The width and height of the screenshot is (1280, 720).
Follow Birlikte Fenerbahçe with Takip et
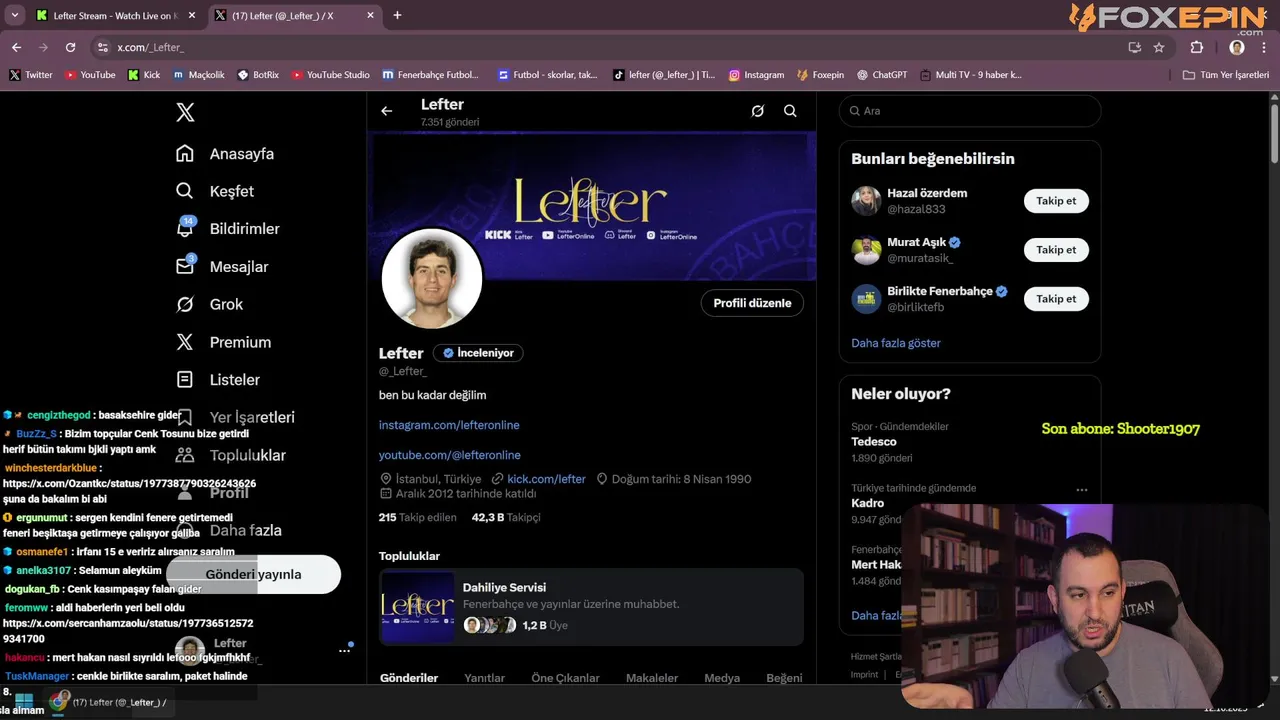click(x=1056, y=299)
